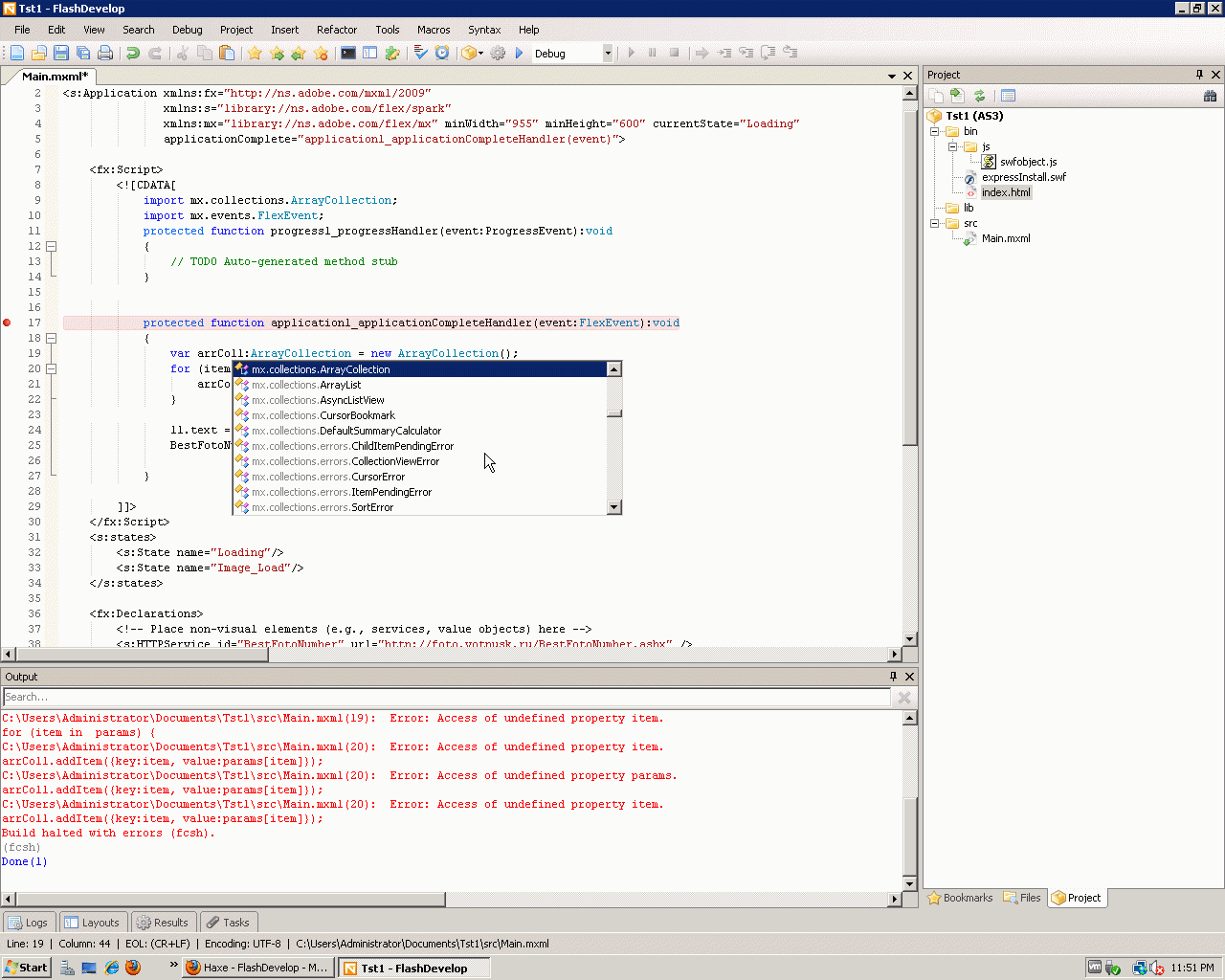This screenshot has width=1225, height=980.
Task: Open index.html in the Project tree
Action: (x=1006, y=192)
